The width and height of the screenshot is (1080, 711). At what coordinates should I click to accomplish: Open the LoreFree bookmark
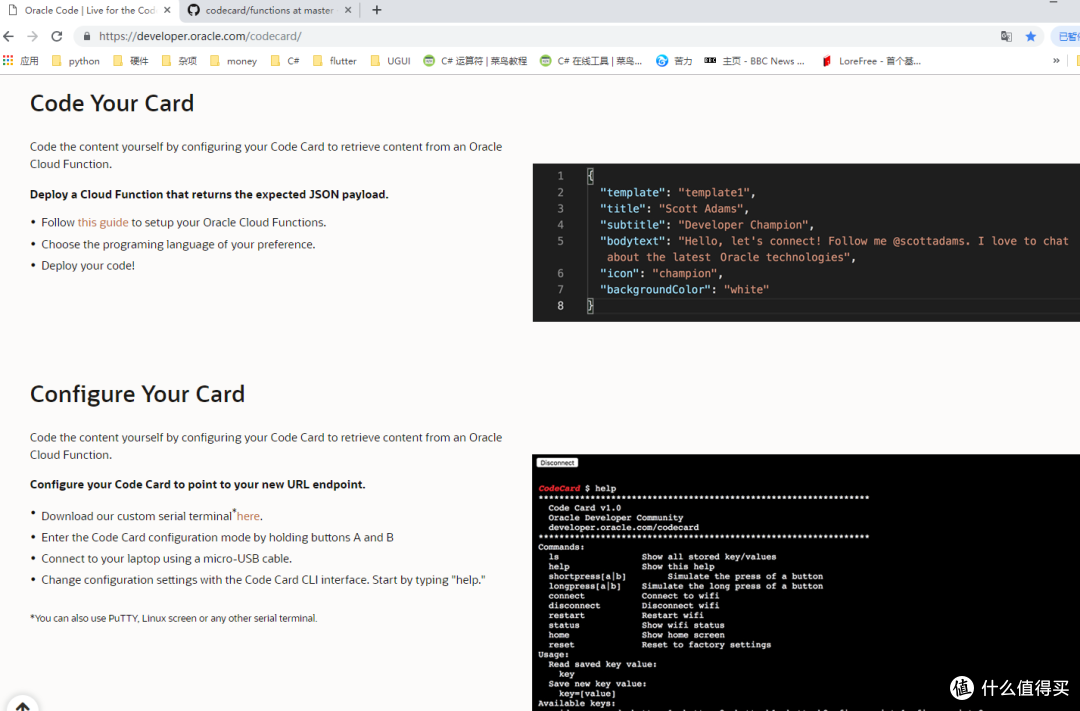click(871, 61)
